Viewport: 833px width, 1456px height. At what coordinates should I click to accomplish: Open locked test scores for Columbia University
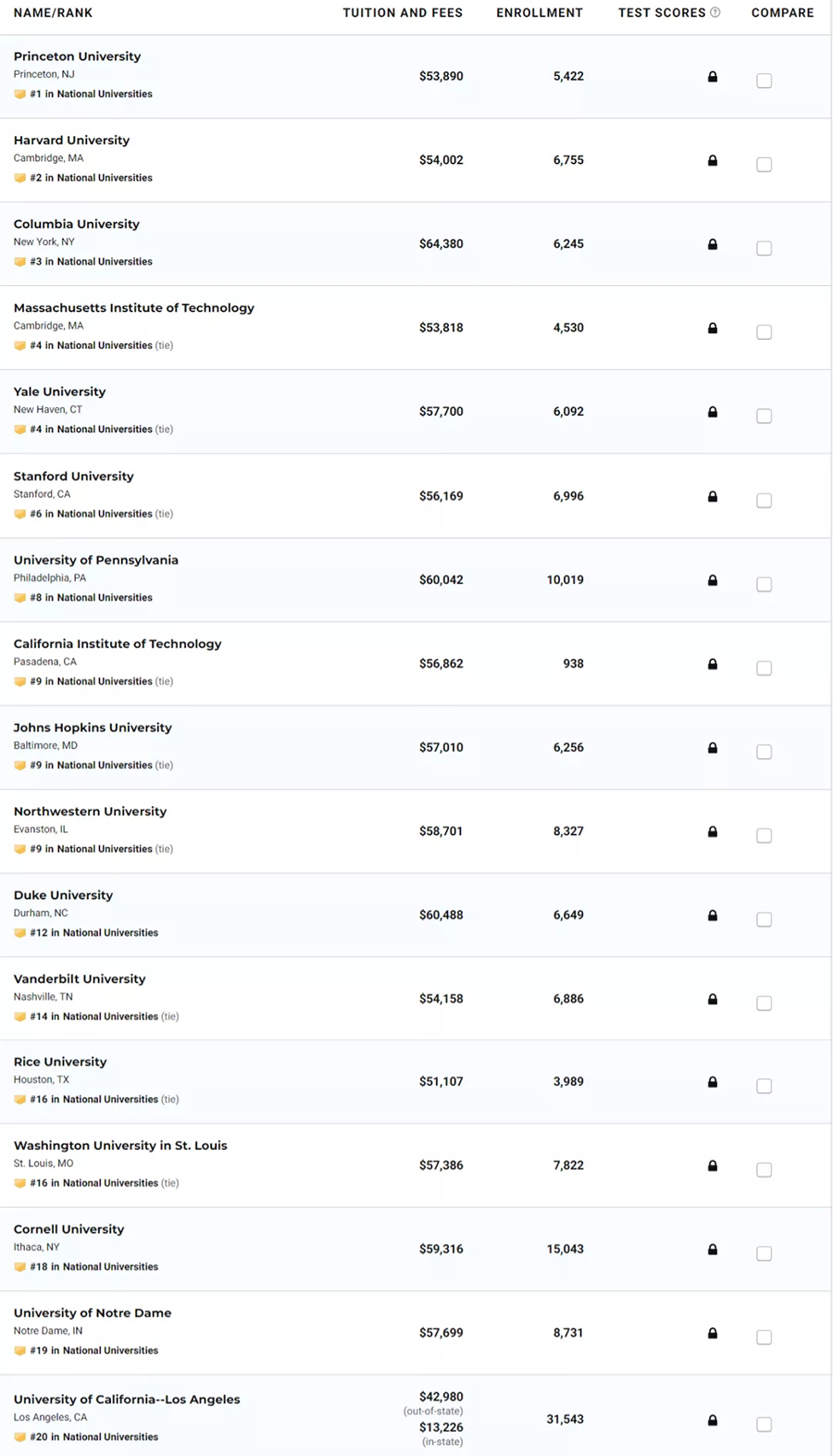coord(713,244)
